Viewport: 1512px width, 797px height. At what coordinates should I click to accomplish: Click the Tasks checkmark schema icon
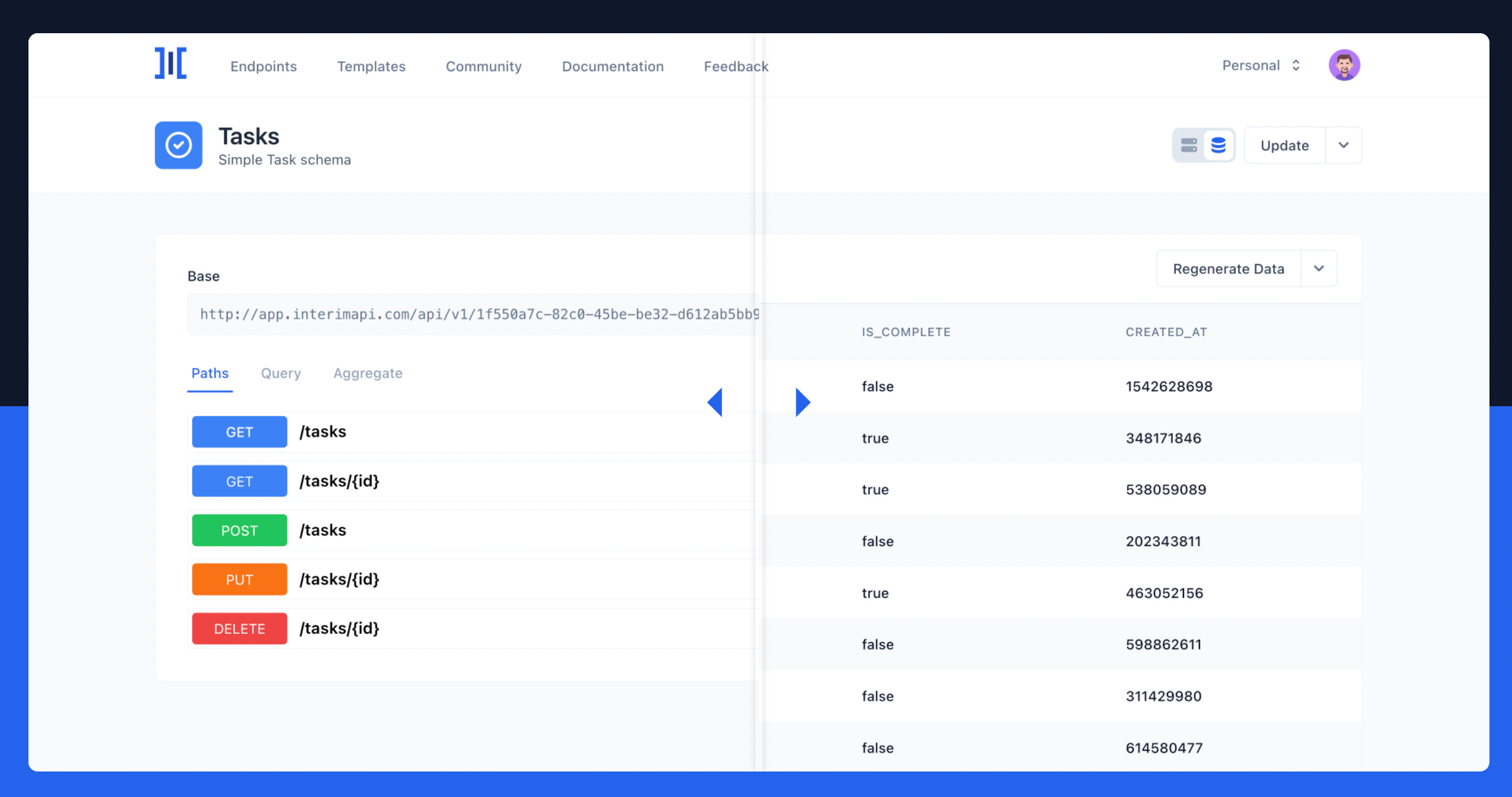point(178,145)
